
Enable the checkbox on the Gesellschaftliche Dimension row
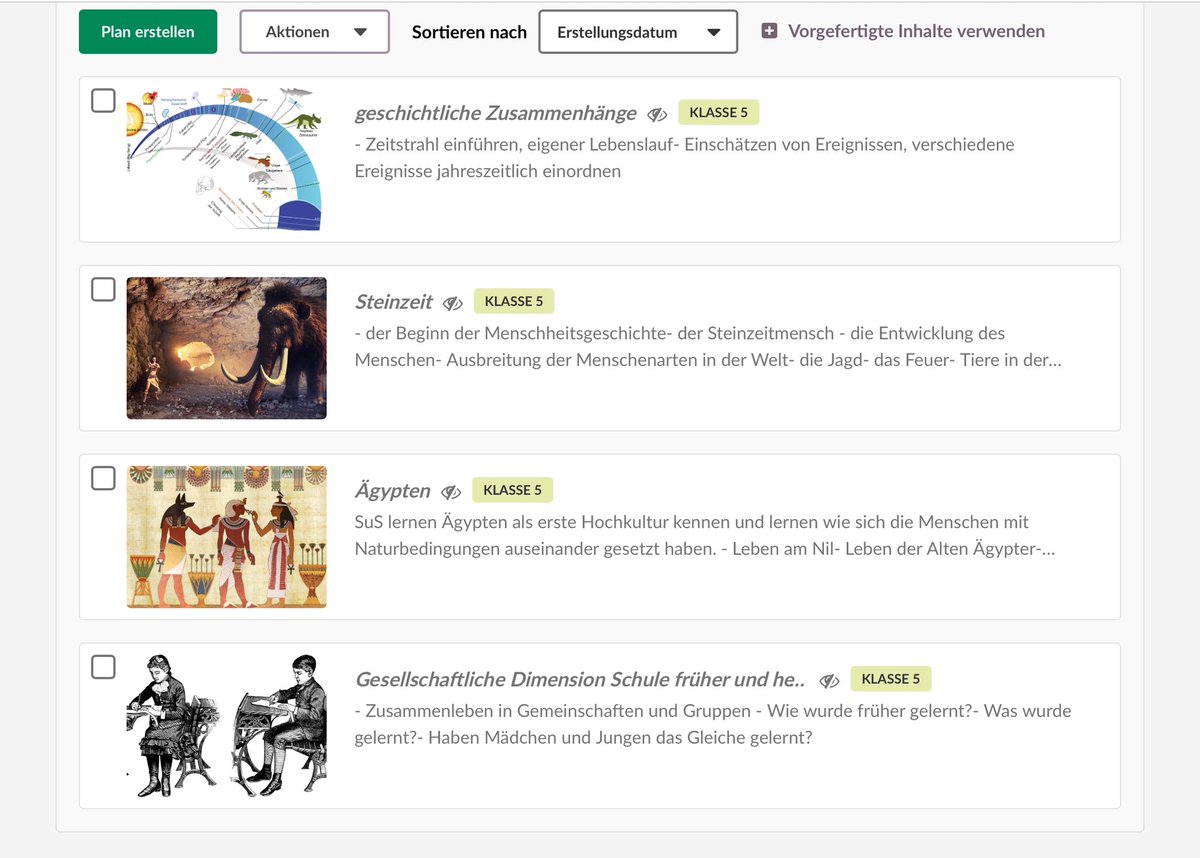pyautogui.click(x=103, y=667)
